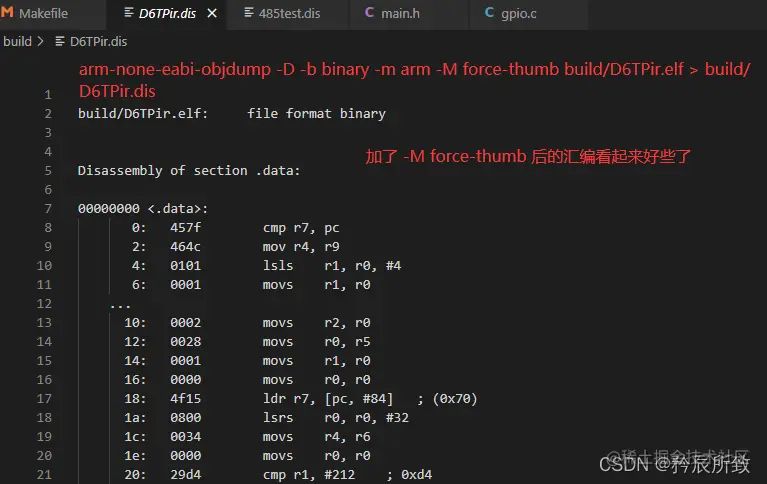Click the '00000000 <.data>:' label

coord(143,208)
